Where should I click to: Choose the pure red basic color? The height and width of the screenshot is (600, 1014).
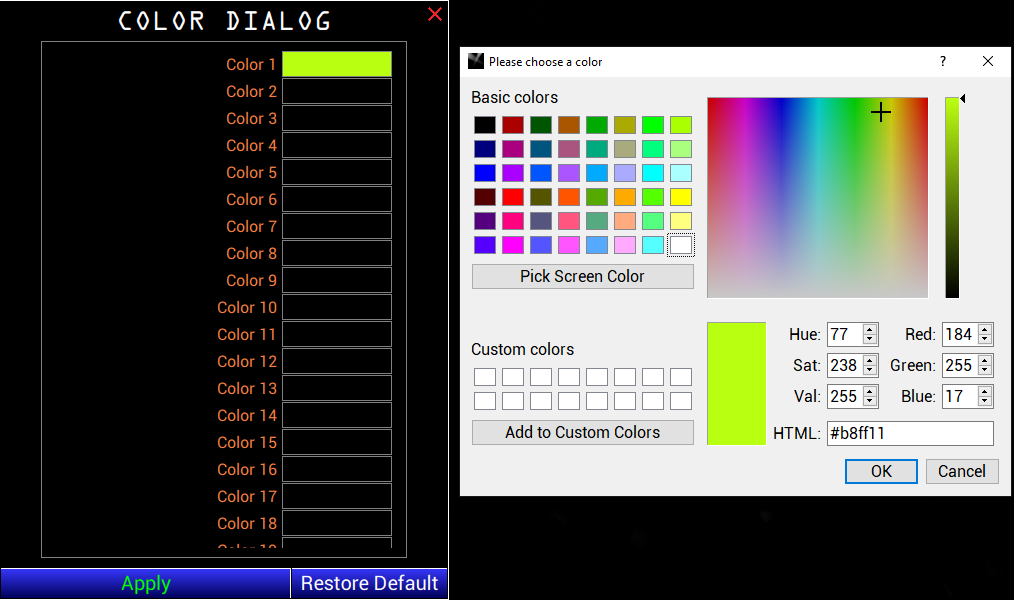[513, 197]
